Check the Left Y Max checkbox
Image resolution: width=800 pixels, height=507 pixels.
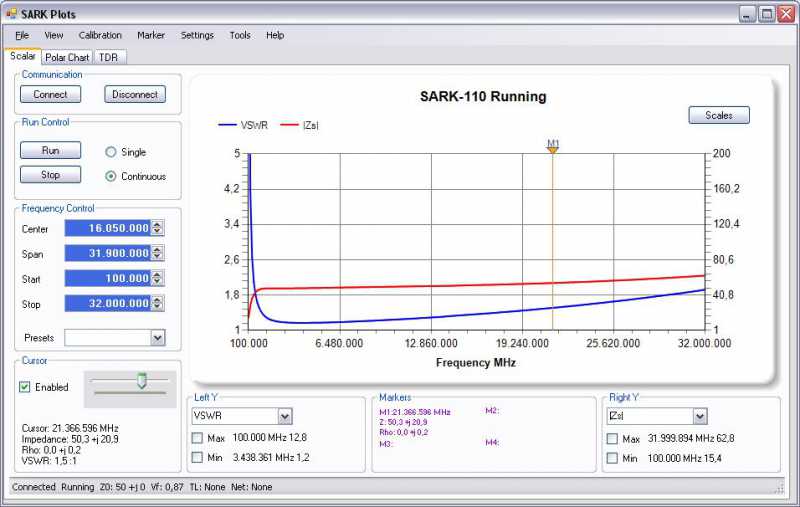(x=197, y=438)
